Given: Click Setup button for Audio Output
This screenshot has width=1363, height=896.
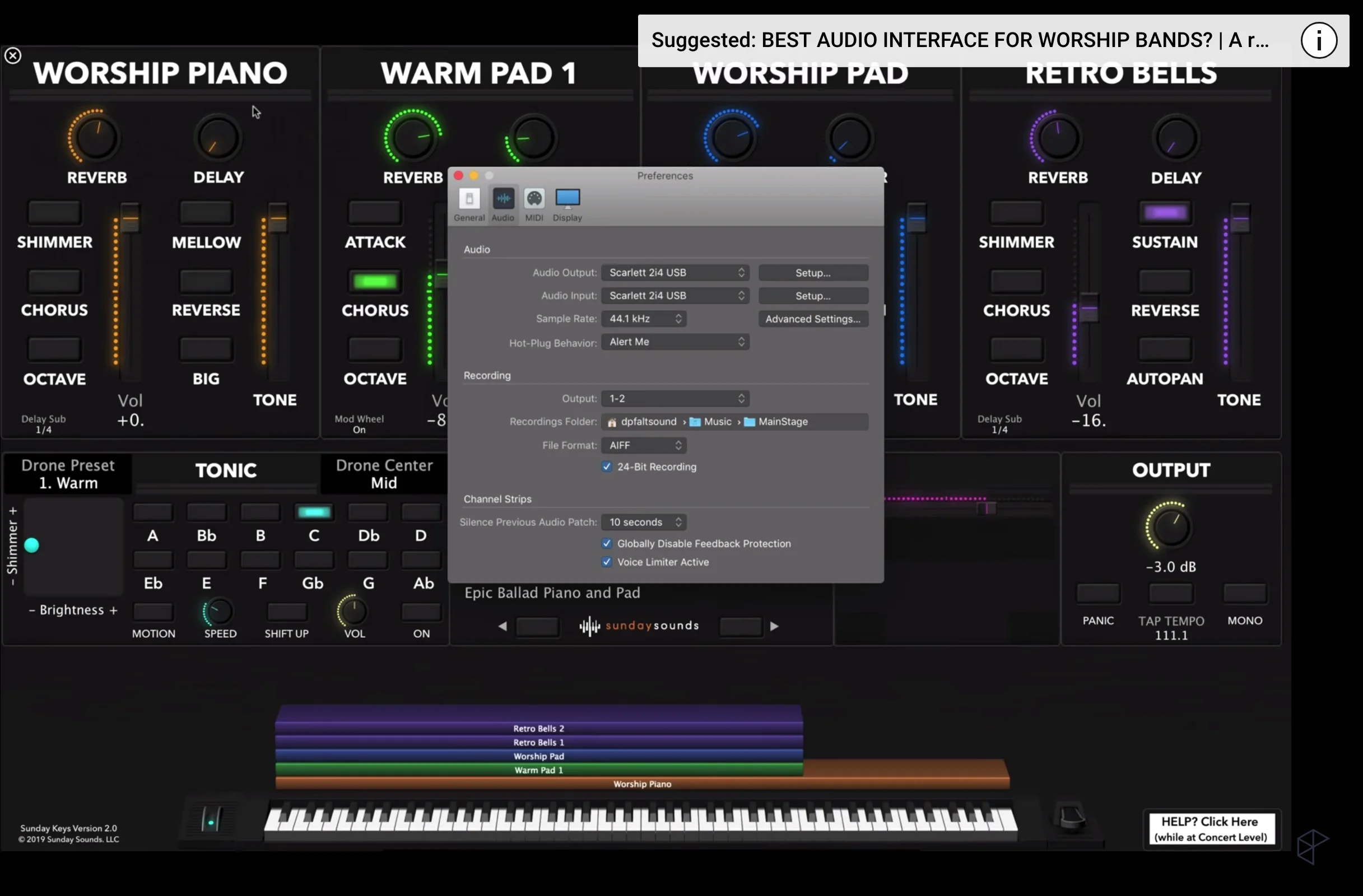Looking at the screenshot, I should coord(813,273).
